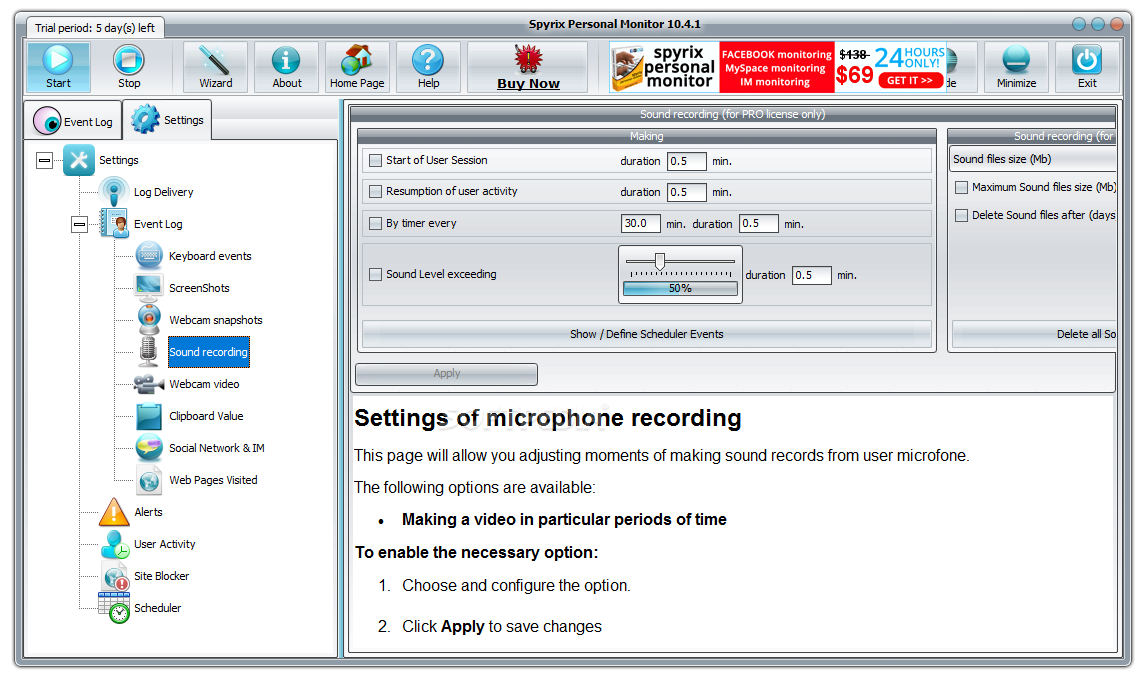Click the Spyrix personal monitor ad banner
This screenshot has width=1147, height=678.
pos(778,67)
